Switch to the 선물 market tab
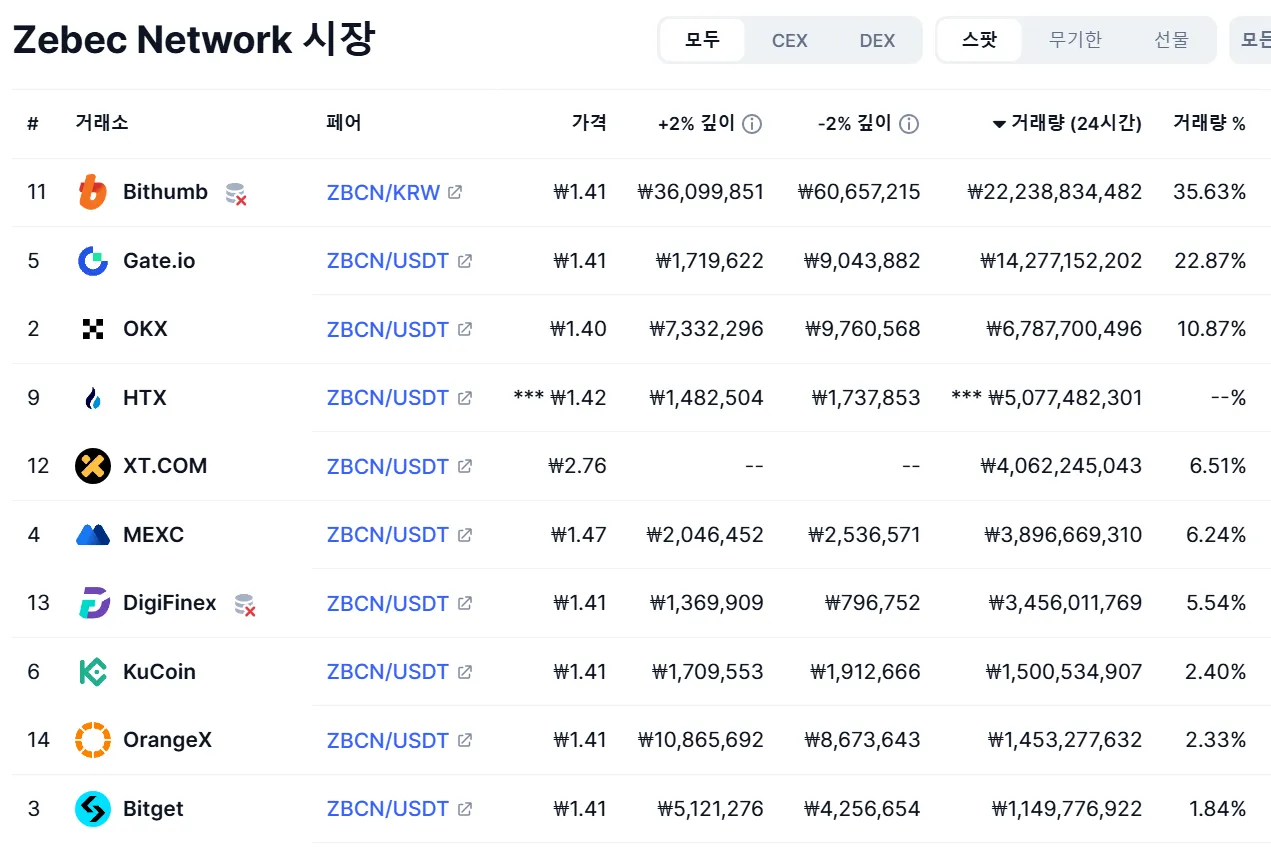1271x853 pixels. coord(1171,40)
